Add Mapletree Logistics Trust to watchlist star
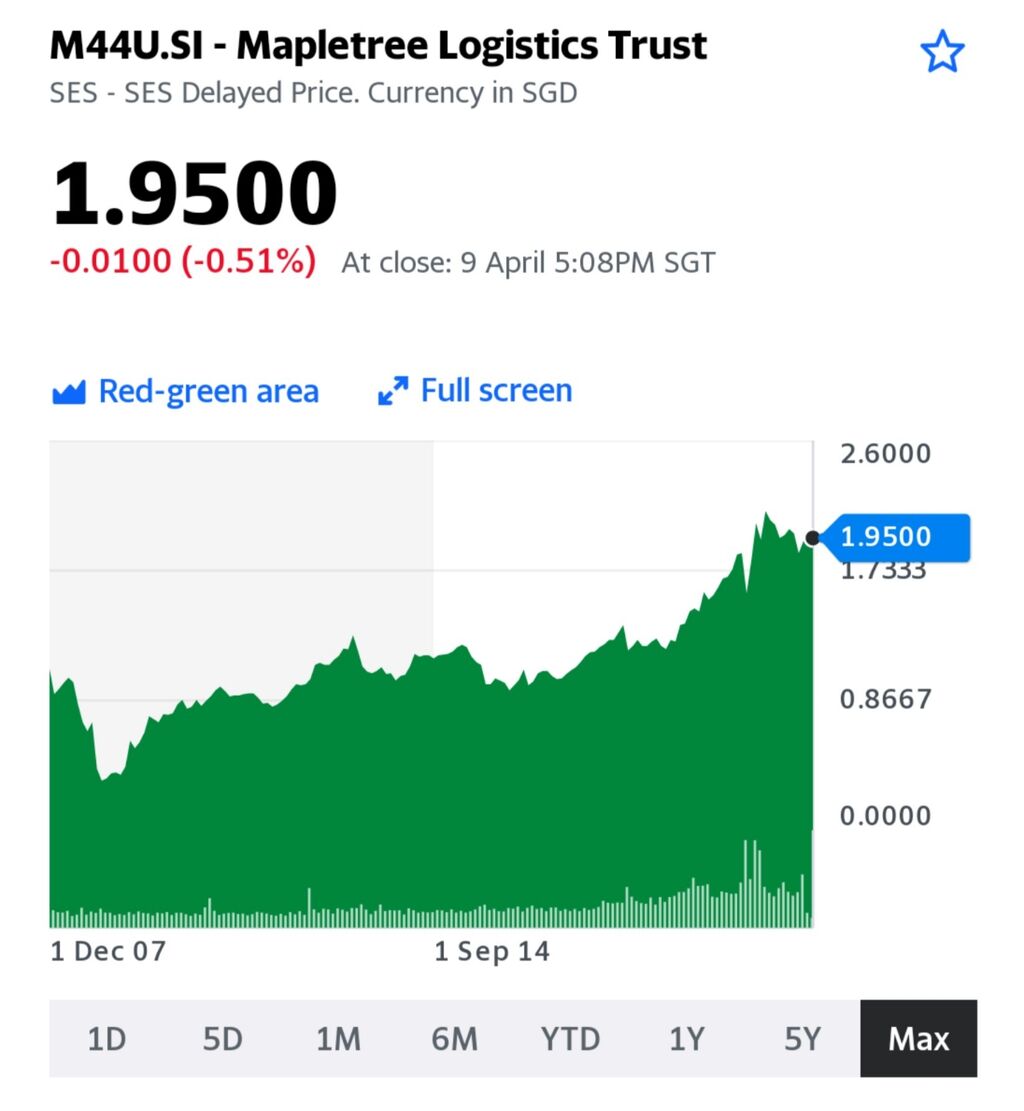The image size is (1024, 1111). (x=941, y=51)
